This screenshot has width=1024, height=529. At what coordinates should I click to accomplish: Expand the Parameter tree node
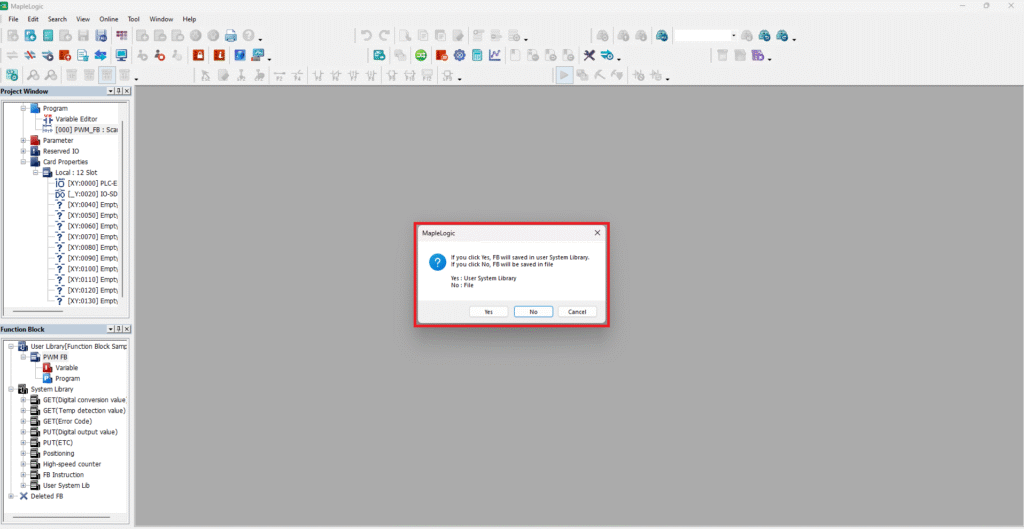(x=24, y=140)
